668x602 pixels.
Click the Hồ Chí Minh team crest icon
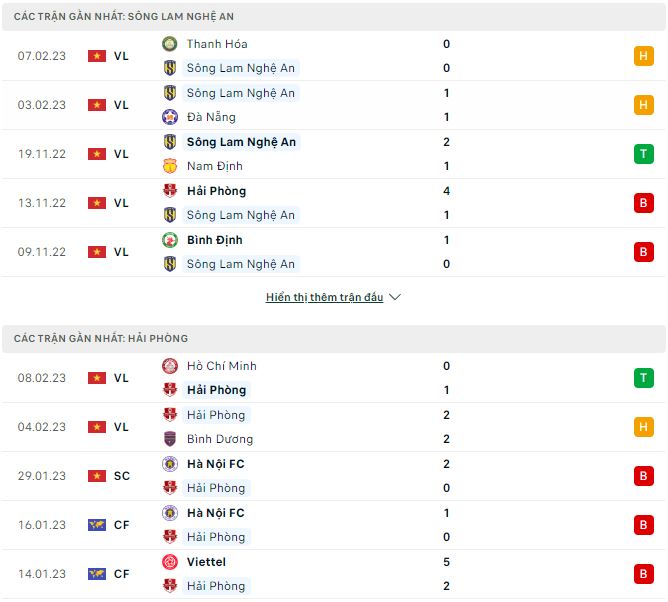pos(169,366)
